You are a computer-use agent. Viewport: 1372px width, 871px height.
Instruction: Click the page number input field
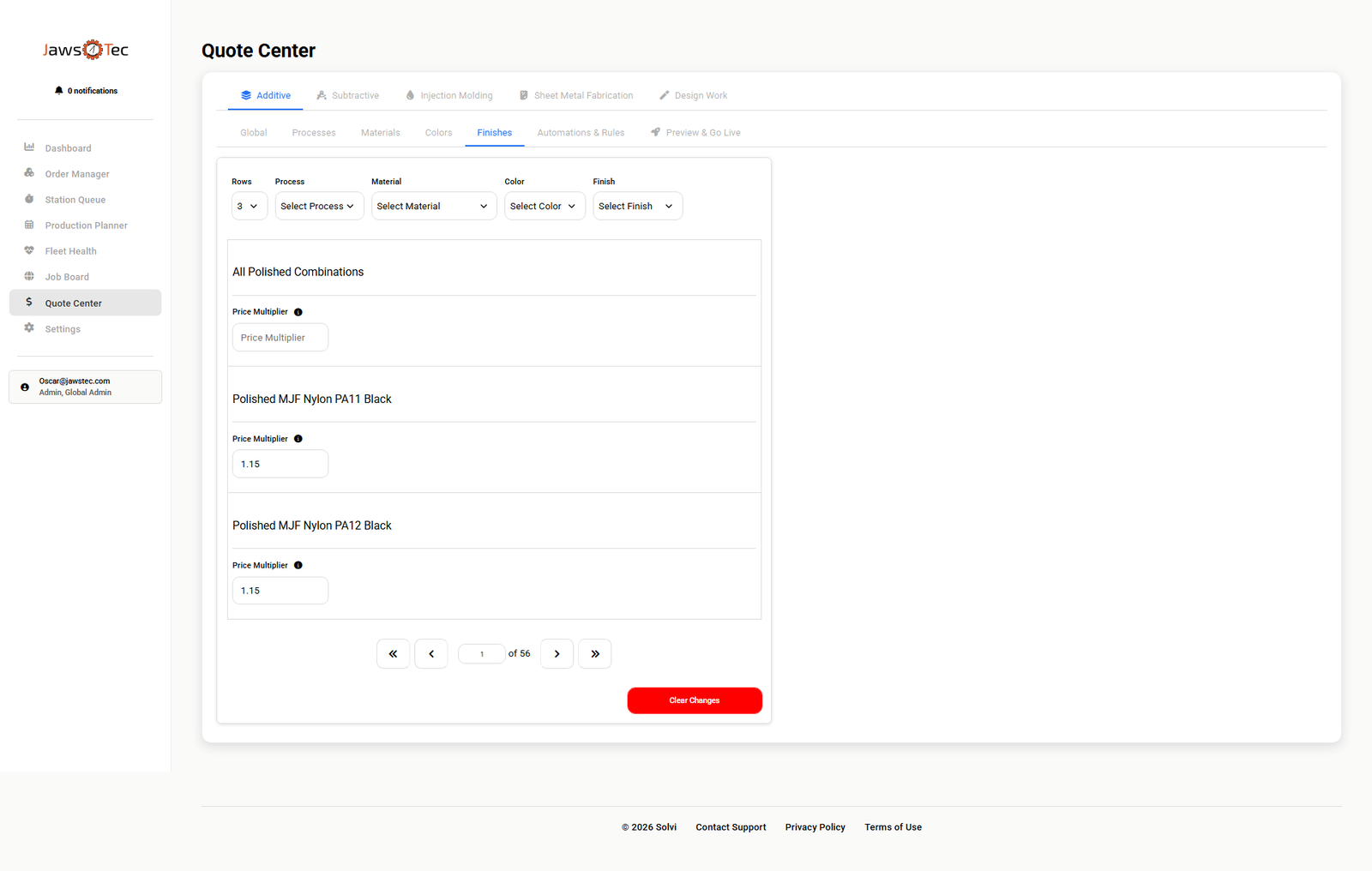(482, 654)
